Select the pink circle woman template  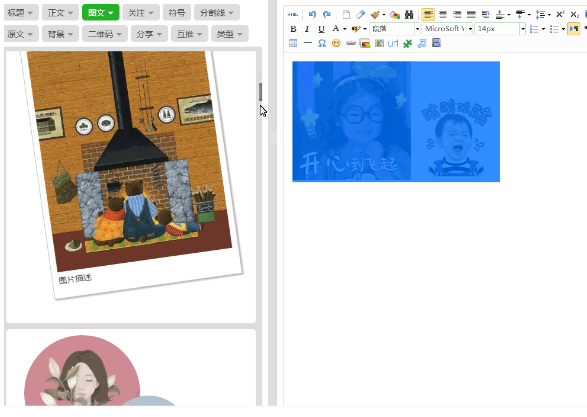[131, 368]
